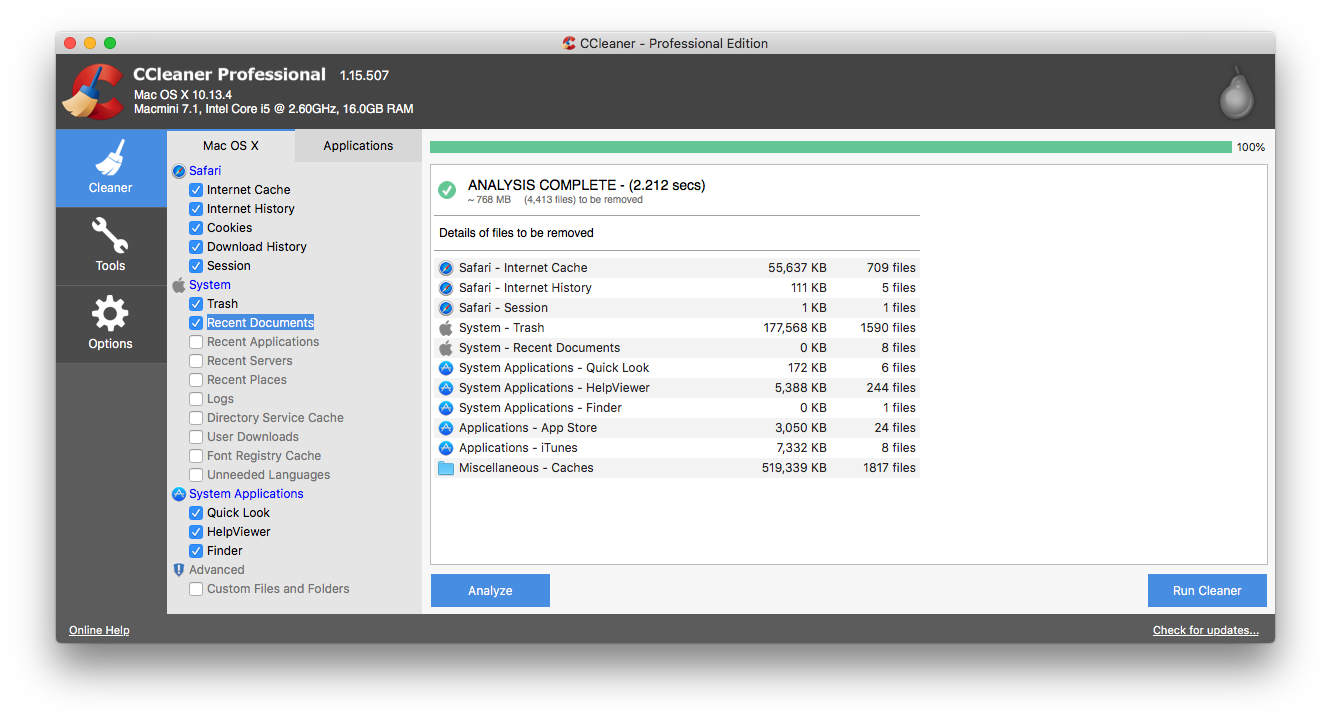The image size is (1331, 723).
Task: Click the User Downloads label
Action: coord(253,437)
